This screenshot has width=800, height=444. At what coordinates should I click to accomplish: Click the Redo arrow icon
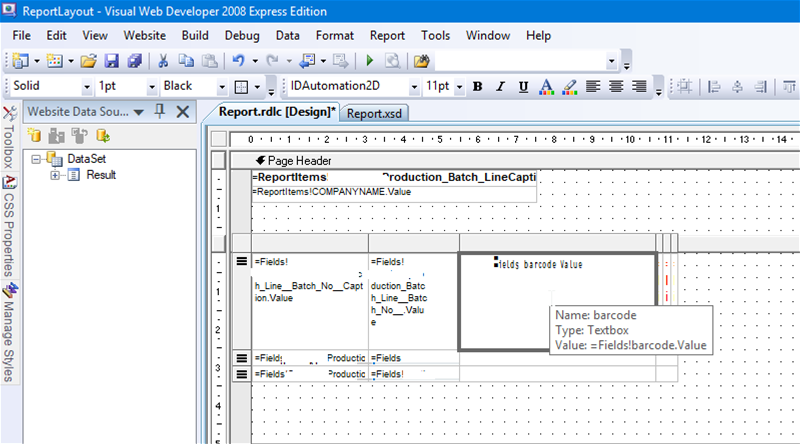272,61
